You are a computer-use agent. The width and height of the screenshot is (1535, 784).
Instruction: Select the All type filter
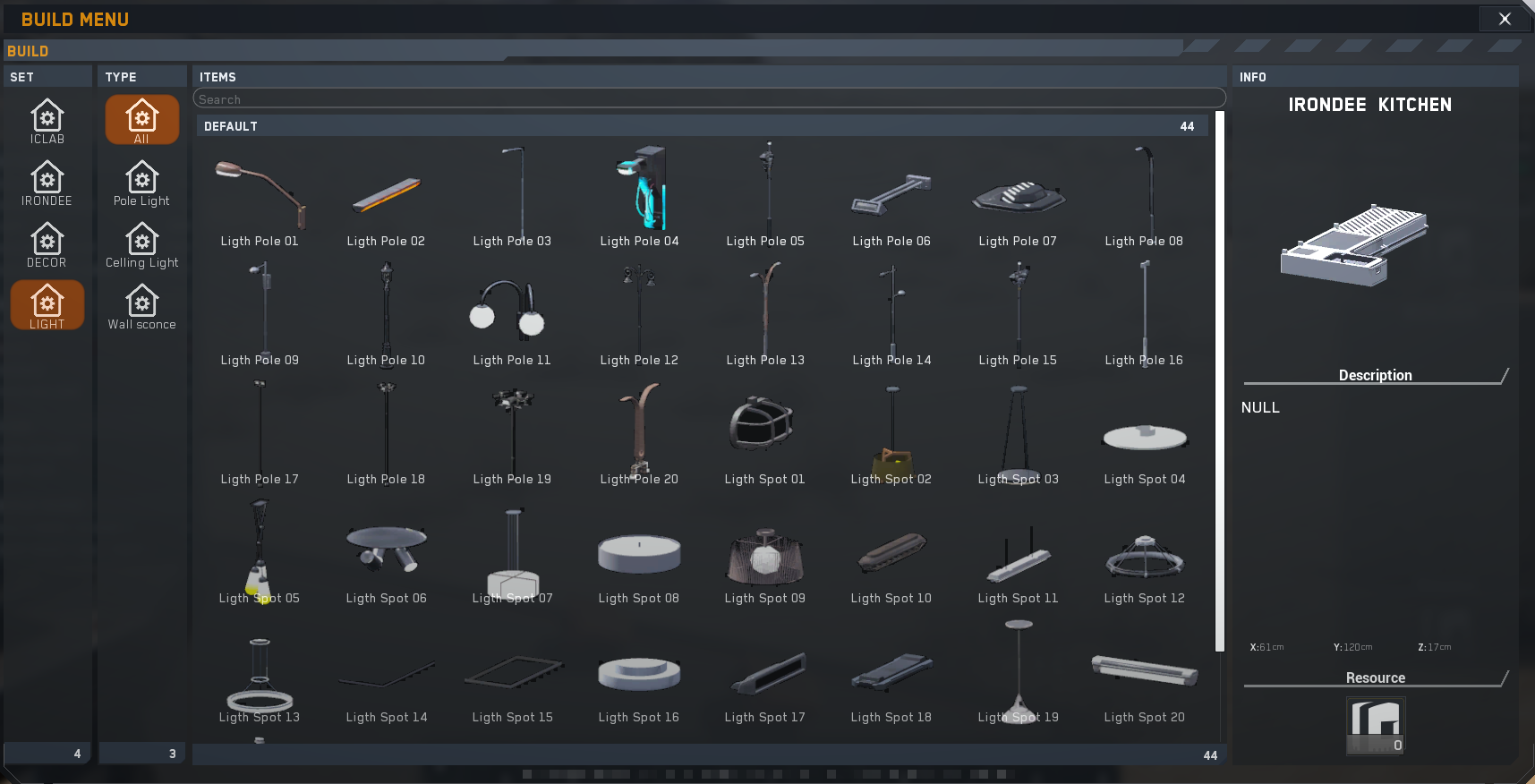coord(141,120)
